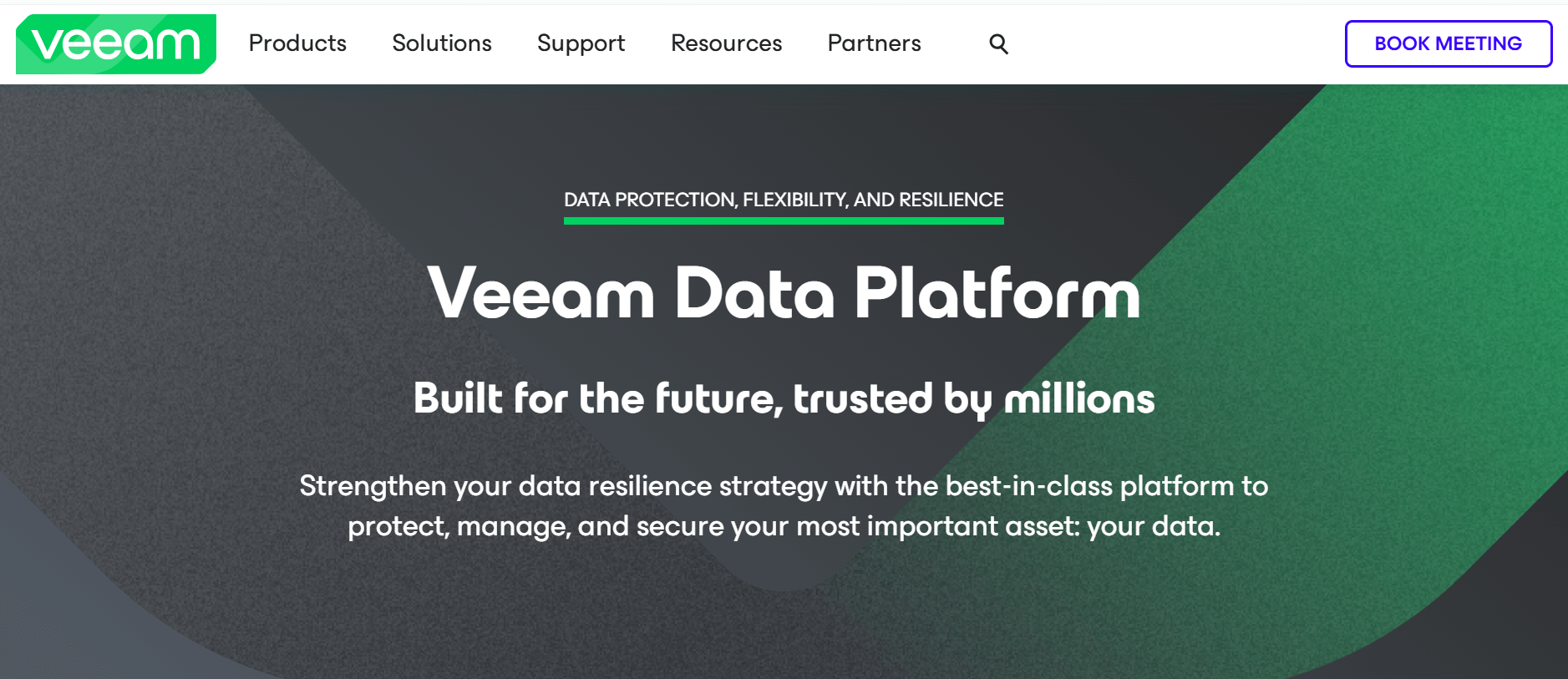Expand the Solutions navigation menu
1568x679 pixels.
pyautogui.click(x=442, y=43)
